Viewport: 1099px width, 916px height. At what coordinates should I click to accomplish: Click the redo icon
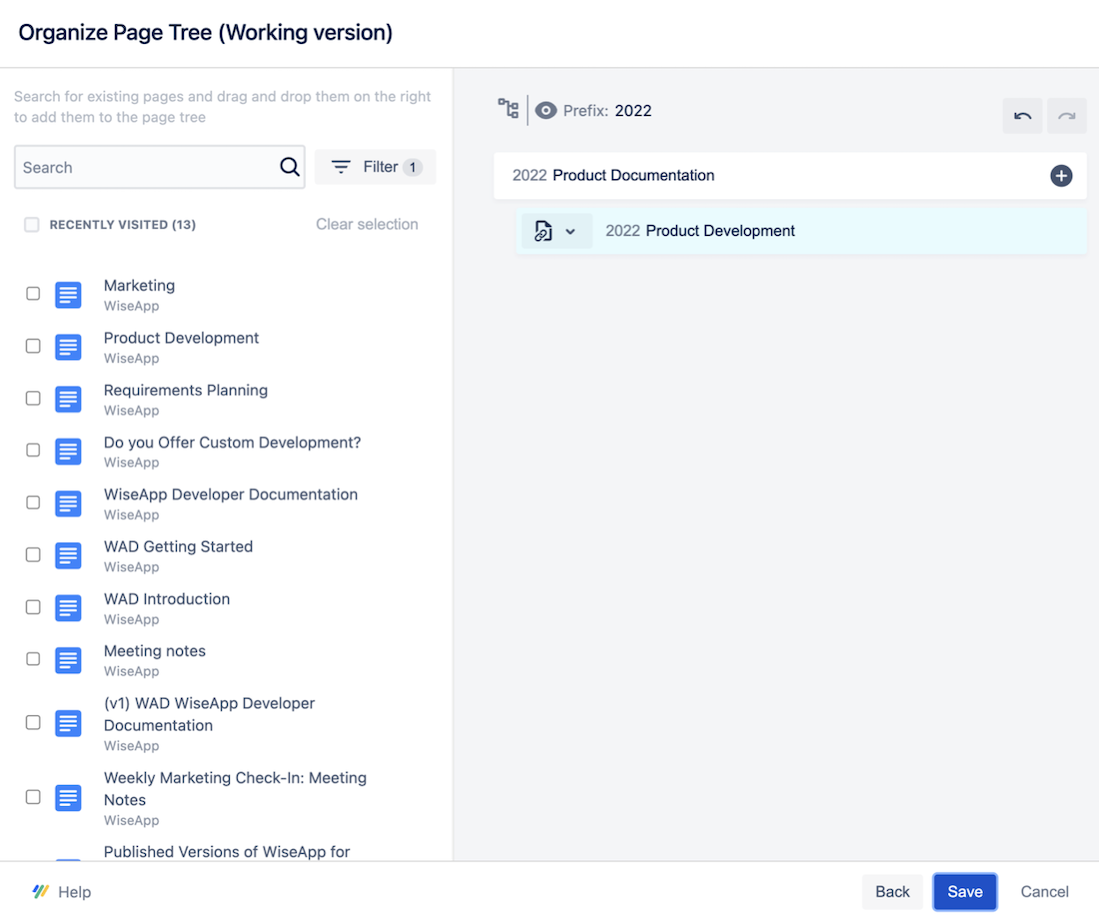pyautogui.click(x=1066, y=116)
